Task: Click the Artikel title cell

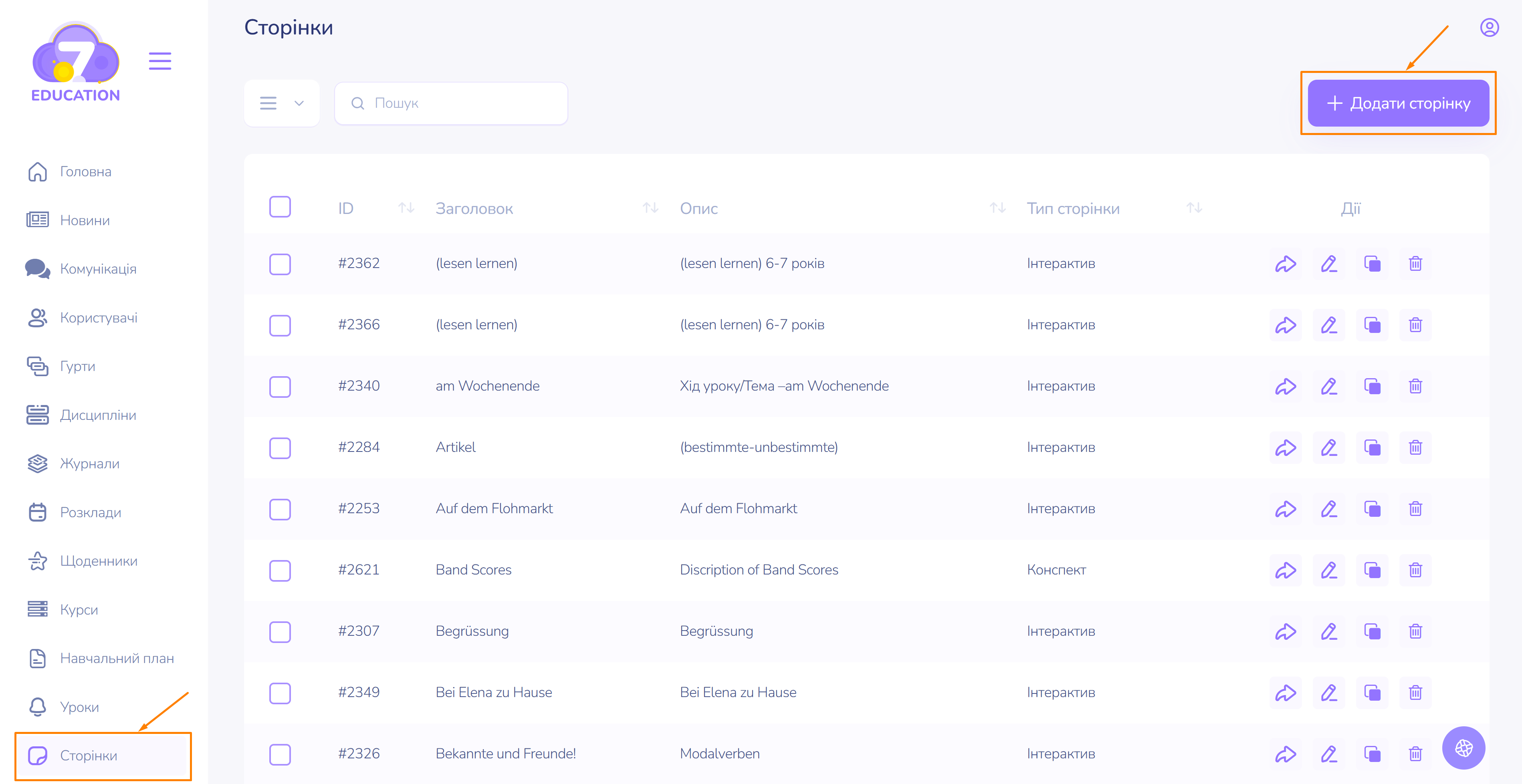Action: click(x=456, y=447)
